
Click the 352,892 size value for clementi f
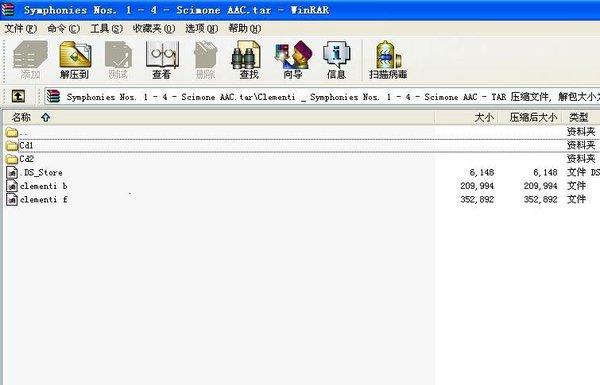pos(477,199)
